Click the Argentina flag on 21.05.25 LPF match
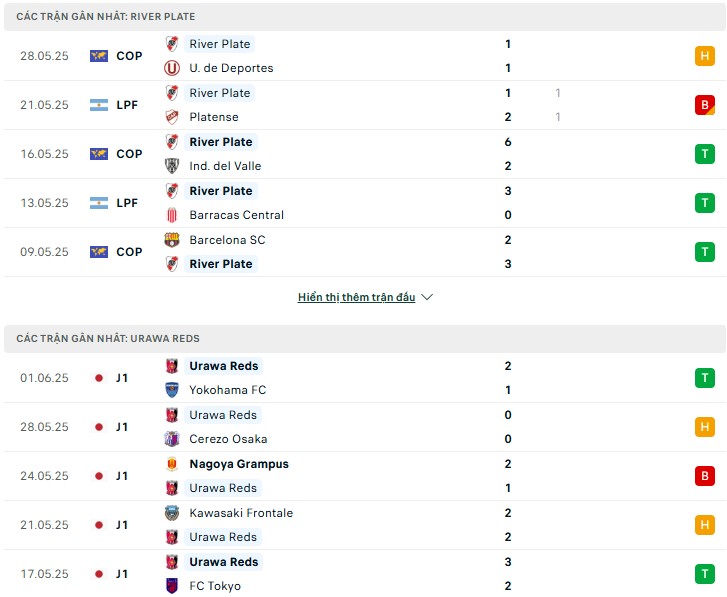The width and height of the screenshot is (727, 597). (x=99, y=105)
